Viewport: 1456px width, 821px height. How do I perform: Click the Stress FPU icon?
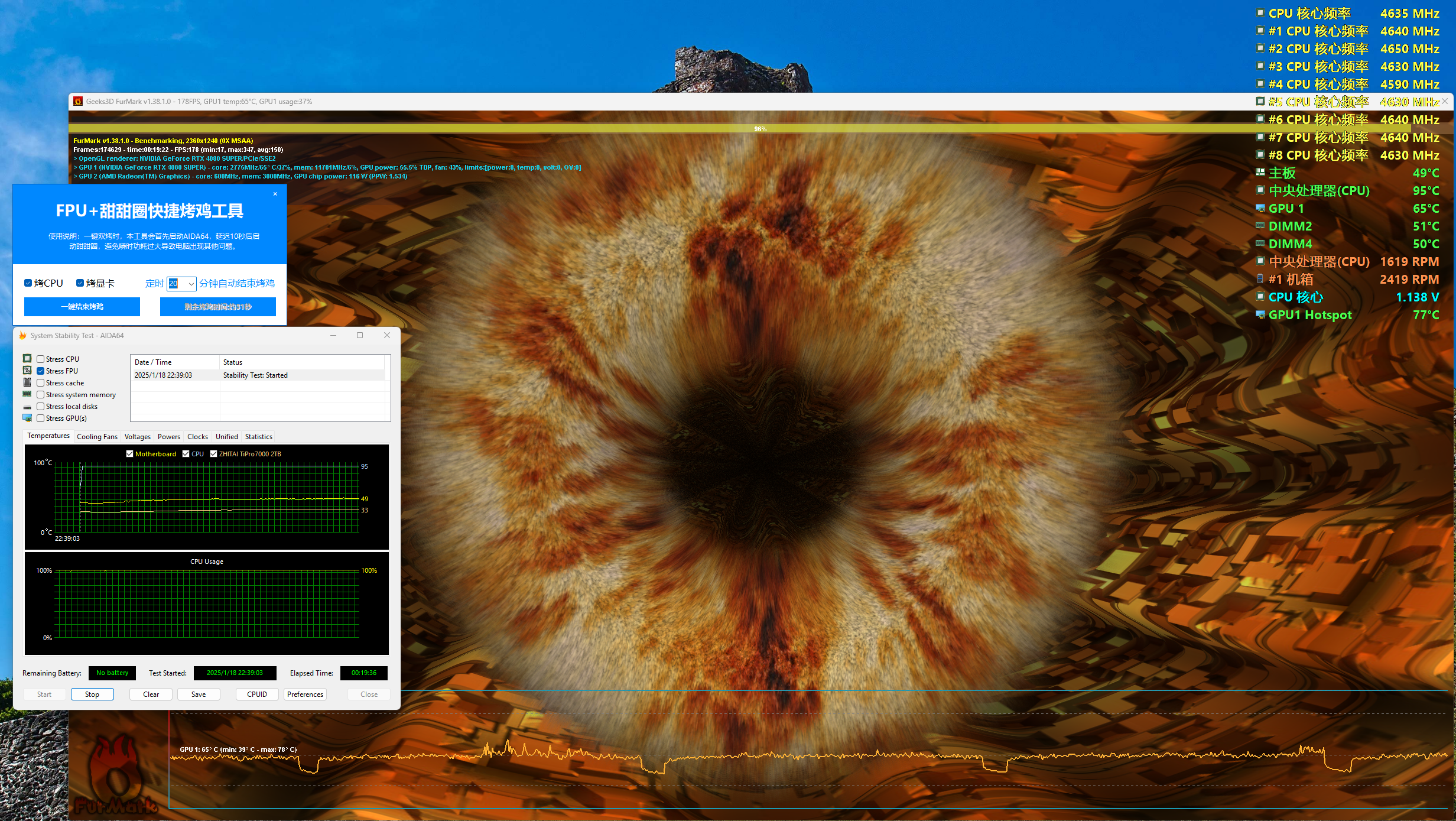(27, 370)
